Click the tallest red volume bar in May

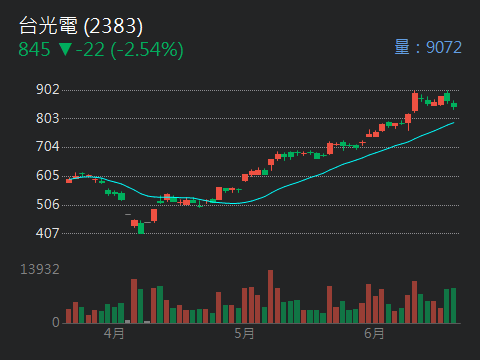coord(270,296)
